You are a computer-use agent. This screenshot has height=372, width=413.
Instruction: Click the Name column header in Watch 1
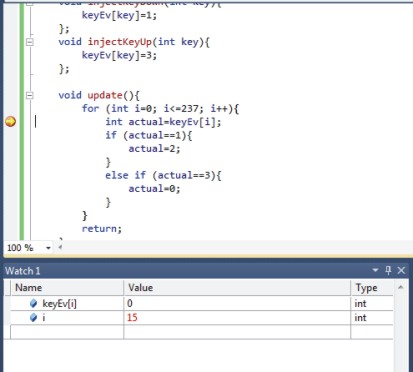click(x=67, y=288)
